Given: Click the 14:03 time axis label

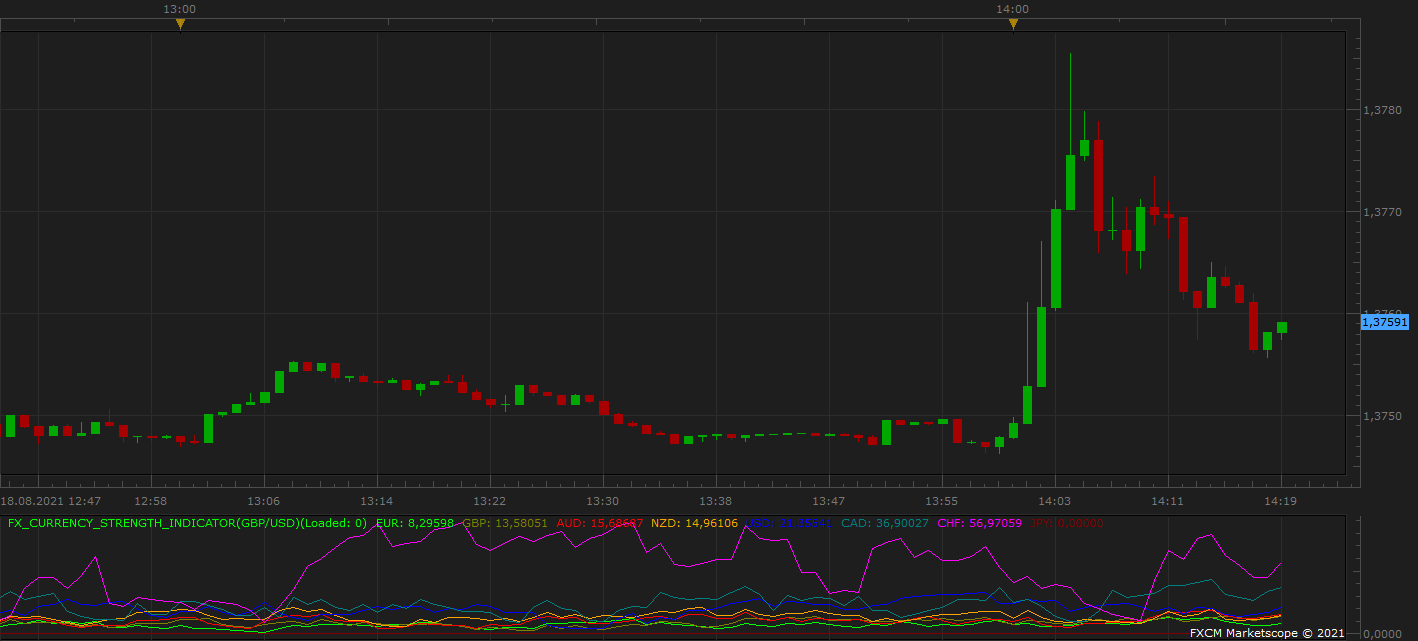Looking at the screenshot, I should pyautogui.click(x=1055, y=500).
